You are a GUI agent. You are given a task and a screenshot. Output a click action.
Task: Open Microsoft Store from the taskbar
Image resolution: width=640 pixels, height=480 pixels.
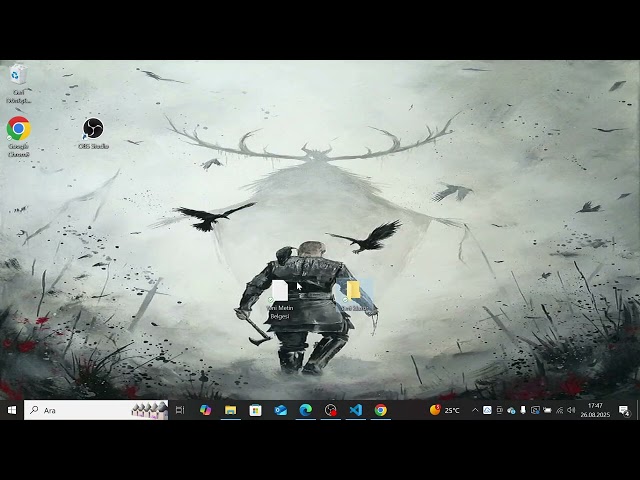coord(256,410)
